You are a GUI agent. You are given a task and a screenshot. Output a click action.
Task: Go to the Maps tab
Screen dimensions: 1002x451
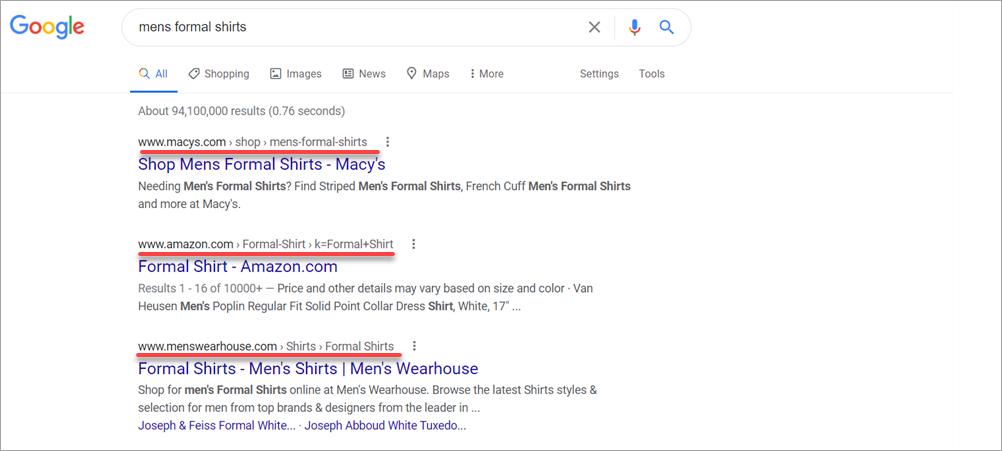(x=428, y=74)
